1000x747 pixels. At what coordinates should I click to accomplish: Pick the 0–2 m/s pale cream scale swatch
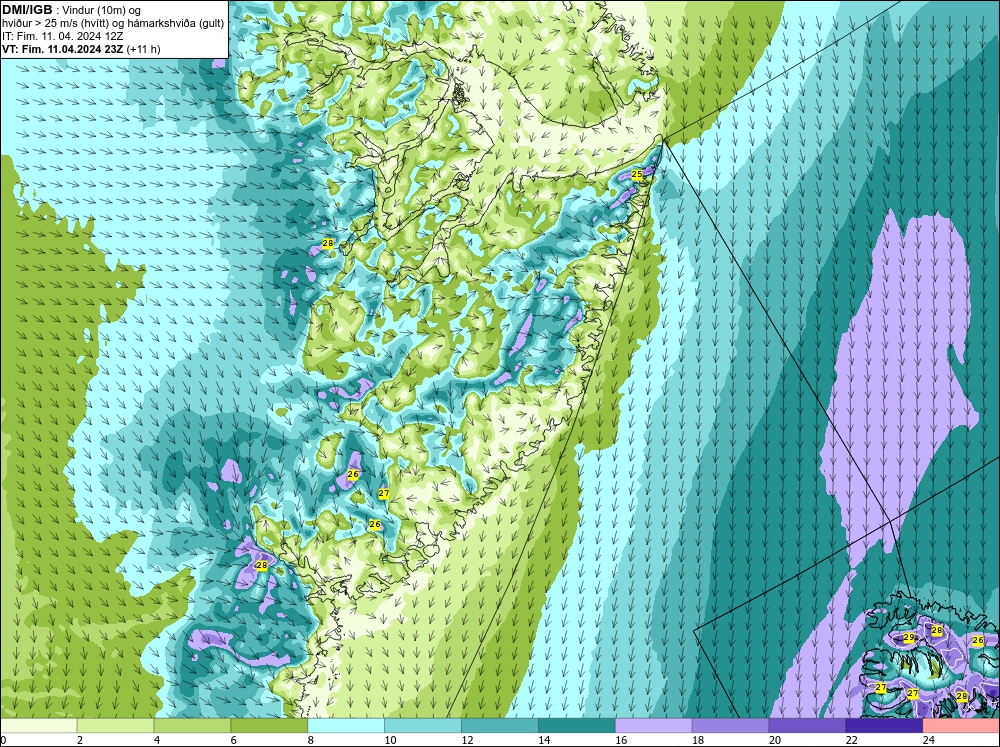pos(38,726)
